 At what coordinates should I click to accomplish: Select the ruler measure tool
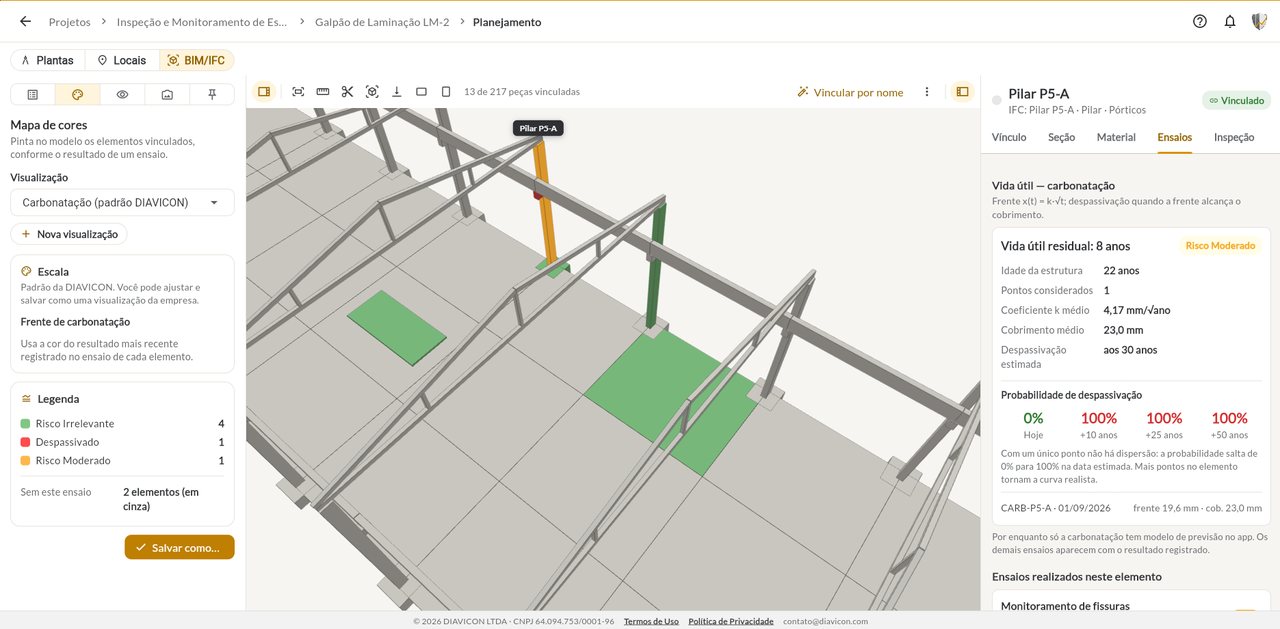tap(323, 92)
